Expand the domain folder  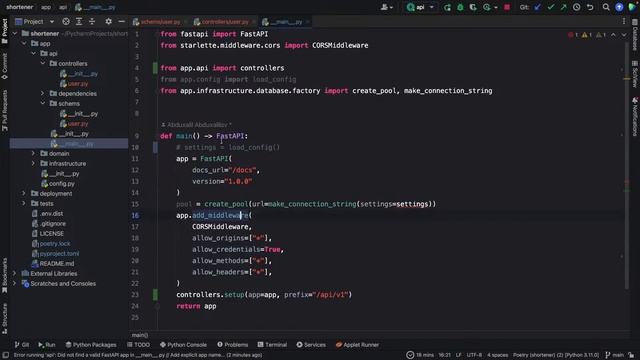point(33,153)
